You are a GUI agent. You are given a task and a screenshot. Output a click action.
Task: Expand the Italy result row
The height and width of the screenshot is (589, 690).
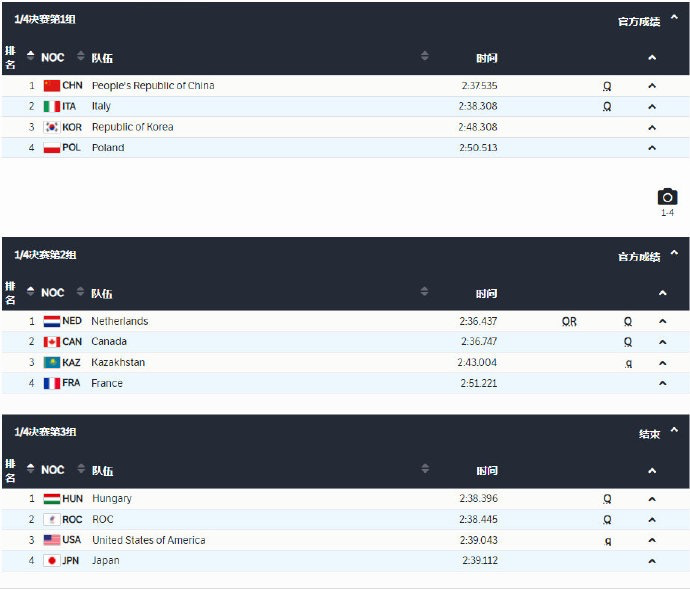pos(652,106)
